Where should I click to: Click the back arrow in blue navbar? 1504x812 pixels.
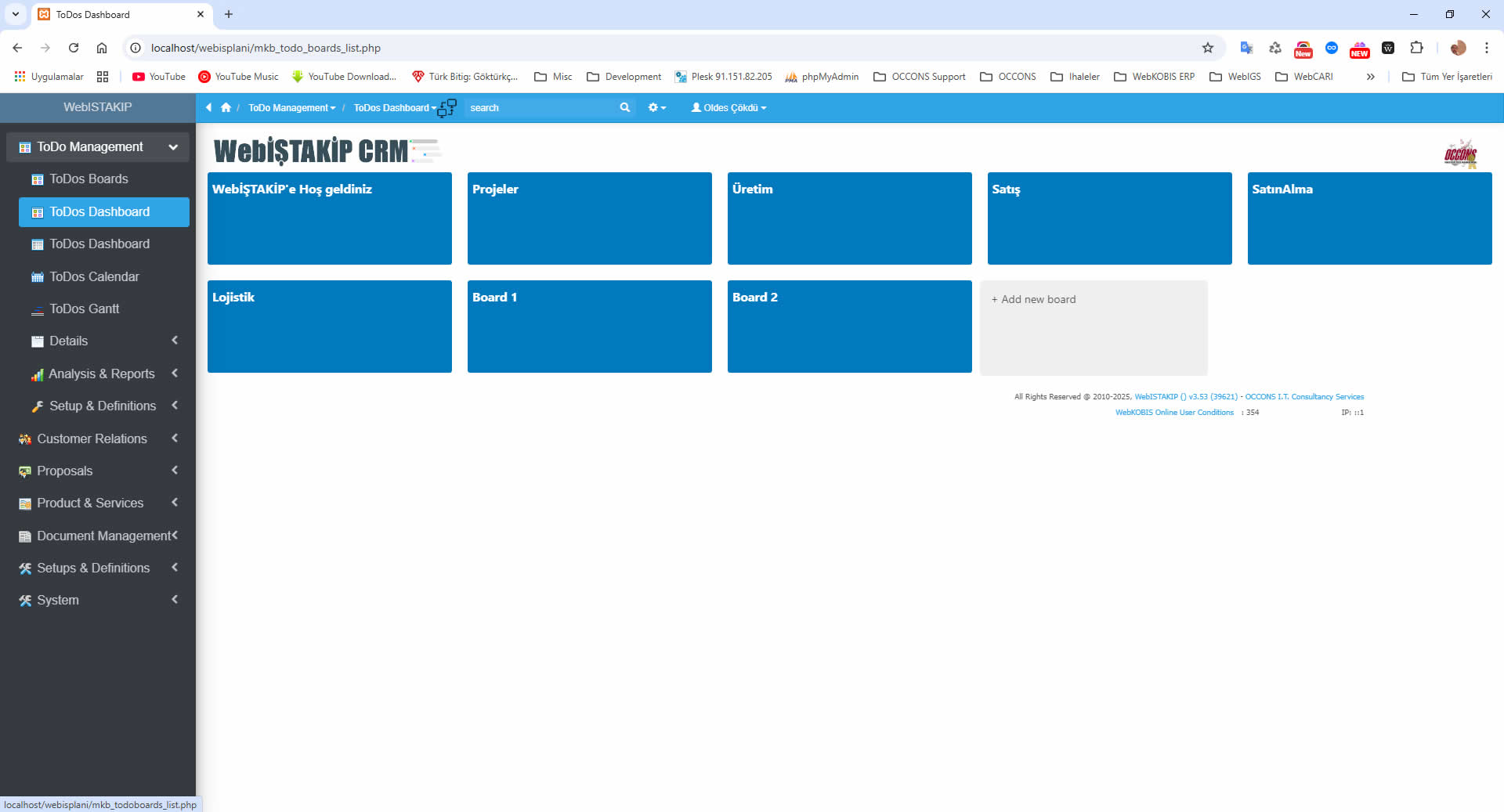pos(208,107)
